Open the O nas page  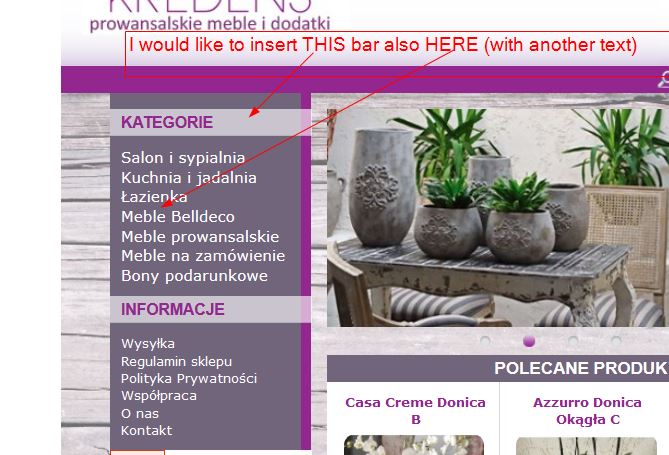(140, 414)
